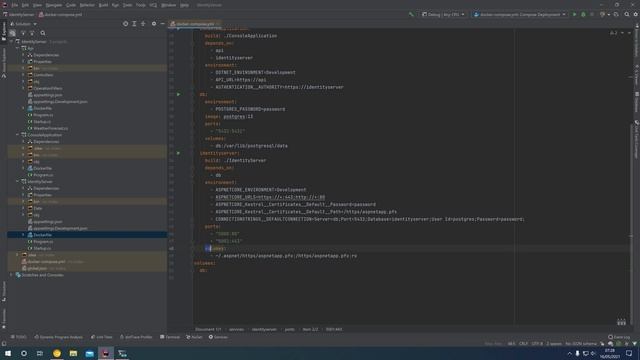Open the dotTrace Profiler tool window

point(136,337)
